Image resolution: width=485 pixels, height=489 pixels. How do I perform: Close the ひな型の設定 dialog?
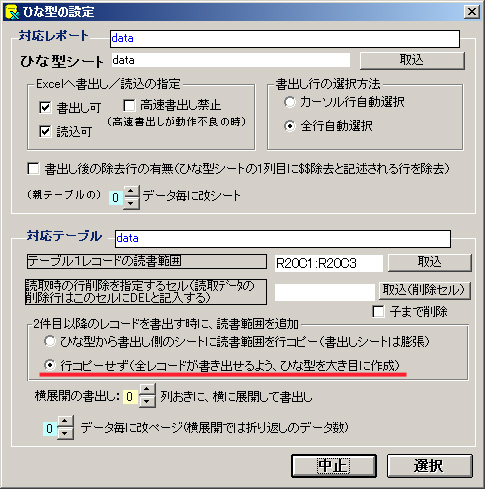point(471,12)
